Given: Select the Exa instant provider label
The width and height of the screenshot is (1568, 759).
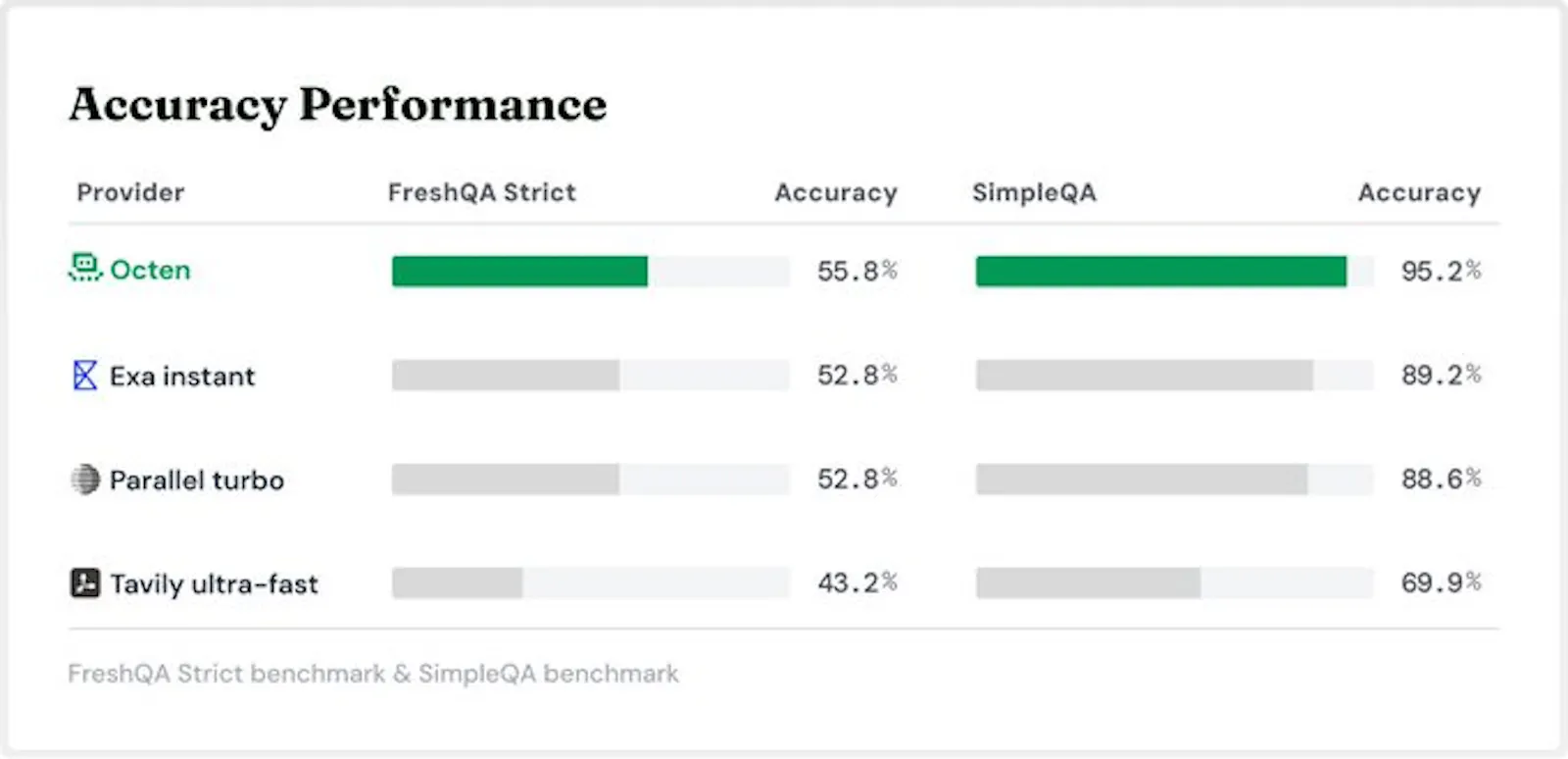Looking at the screenshot, I should click(182, 376).
